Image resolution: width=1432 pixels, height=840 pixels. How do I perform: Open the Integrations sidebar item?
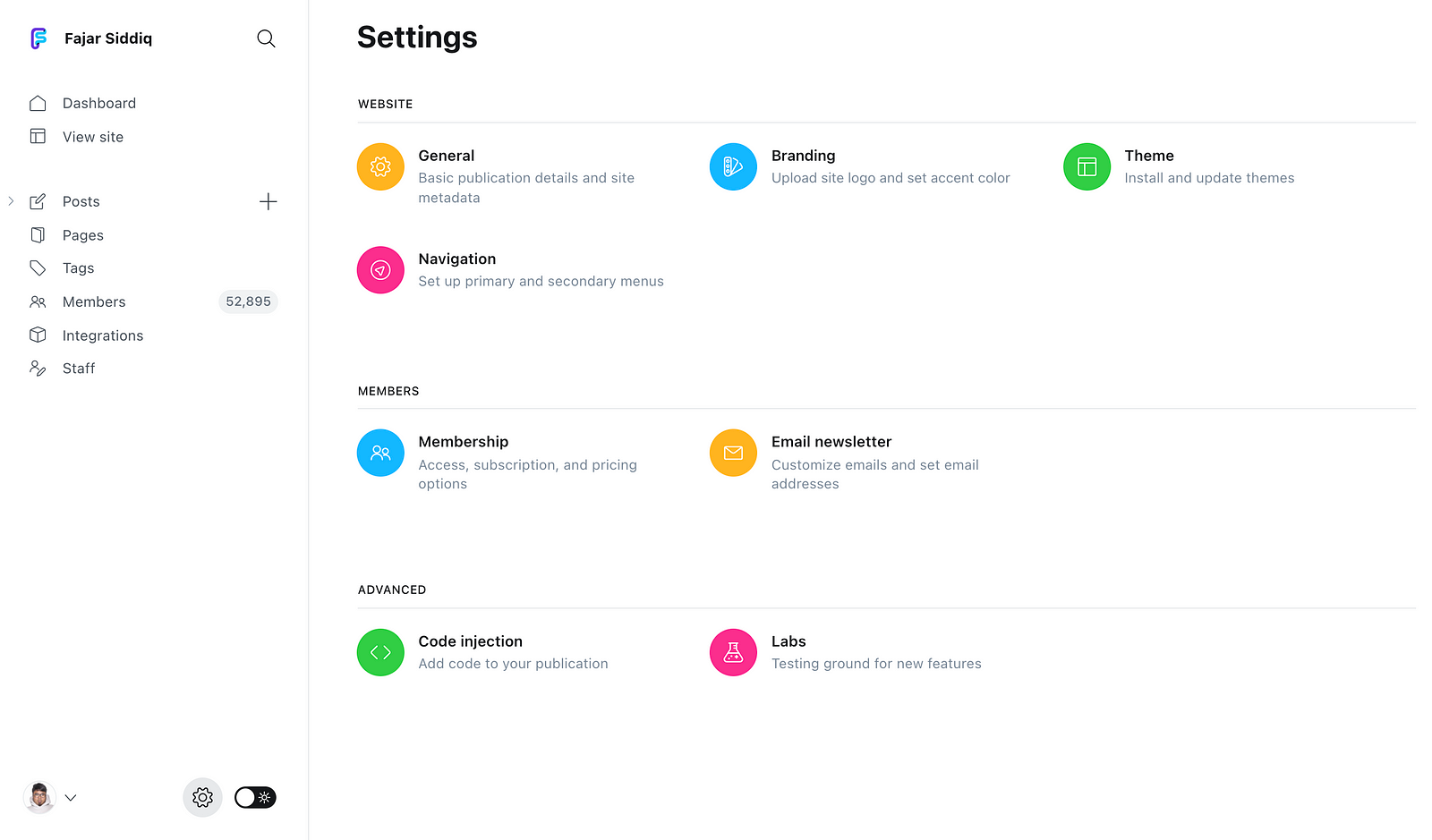102,335
